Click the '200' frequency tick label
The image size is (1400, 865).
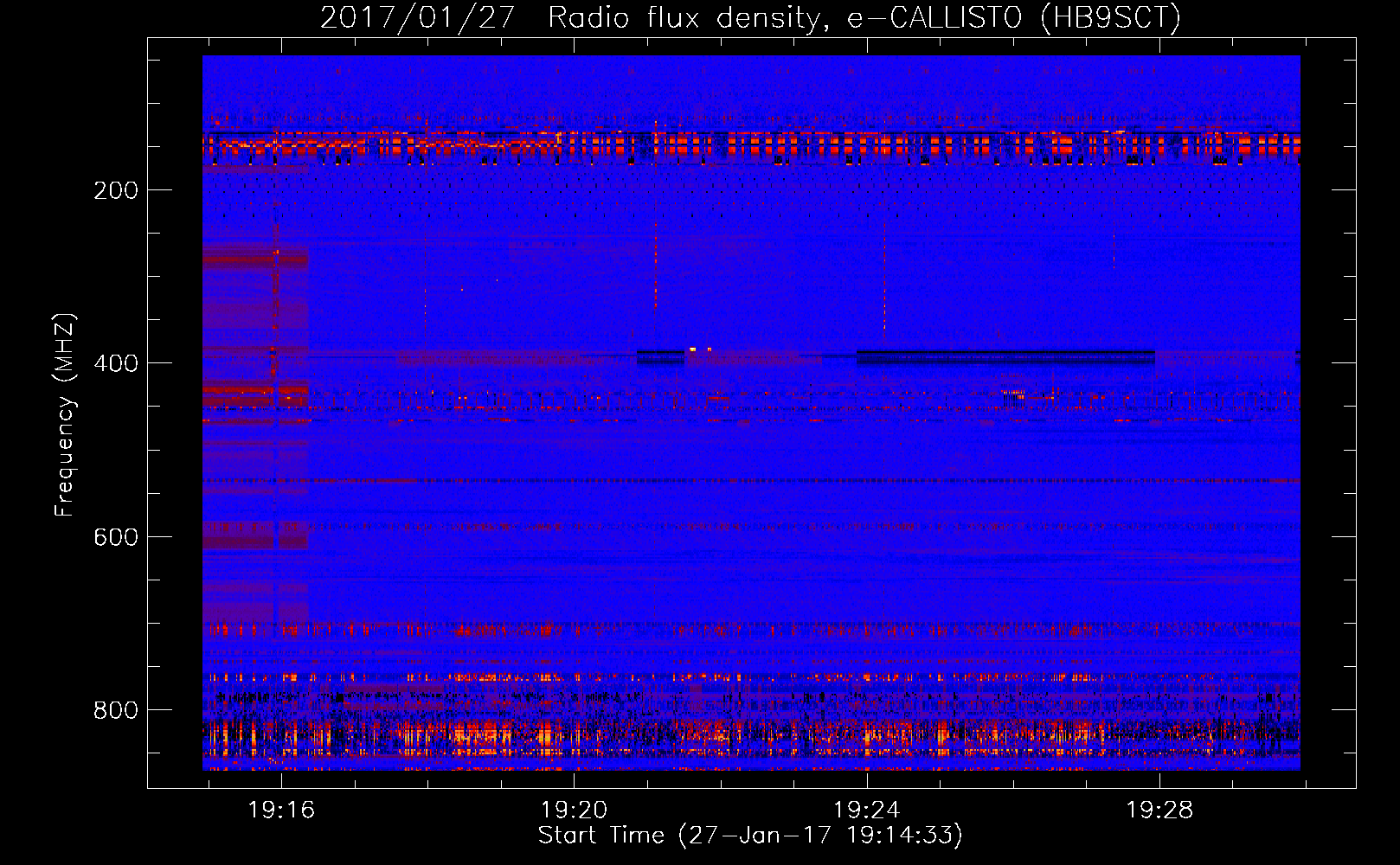point(116,191)
